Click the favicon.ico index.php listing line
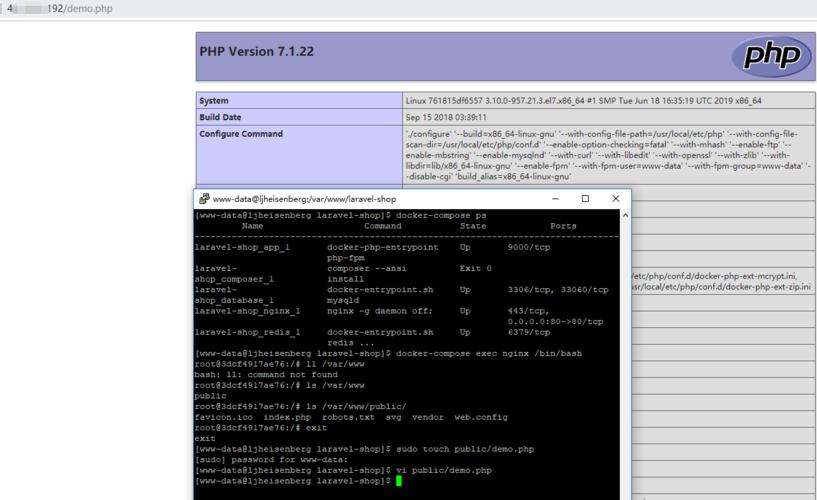 click(x=351, y=417)
